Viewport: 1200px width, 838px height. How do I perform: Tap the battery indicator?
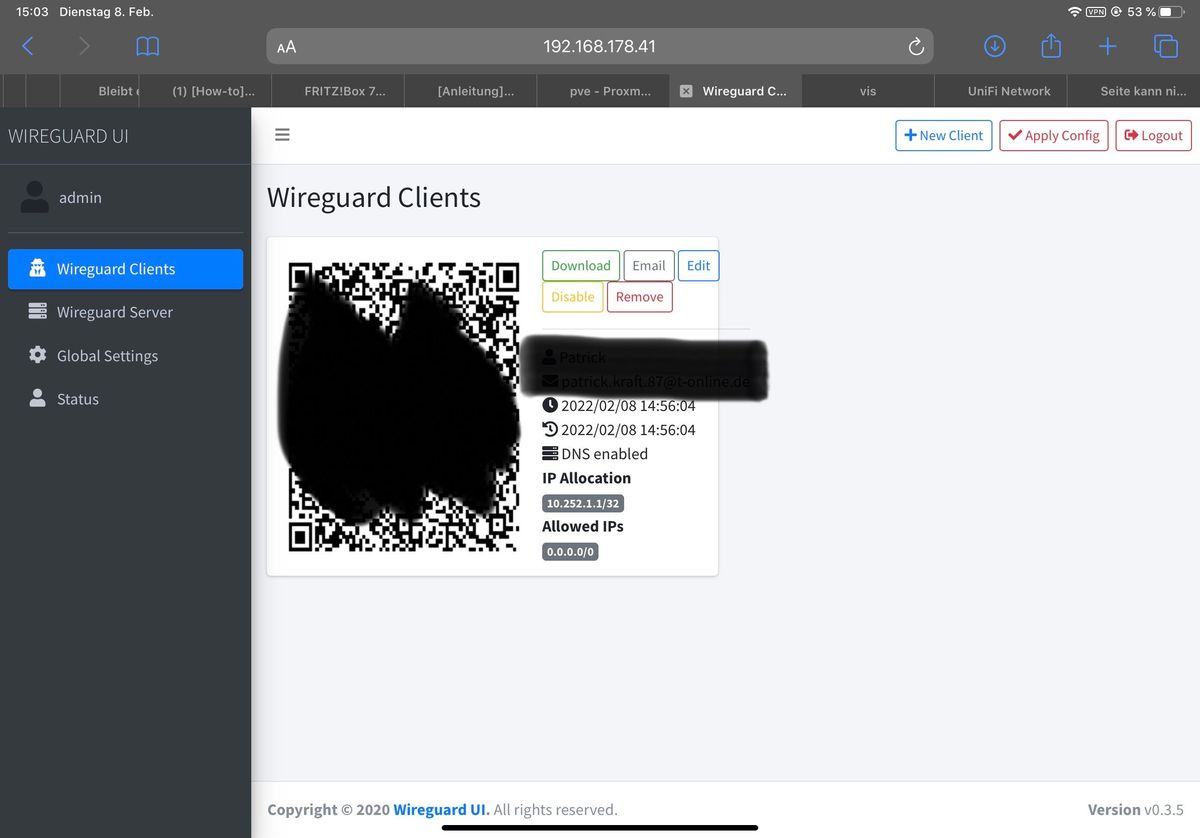tap(1172, 12)
